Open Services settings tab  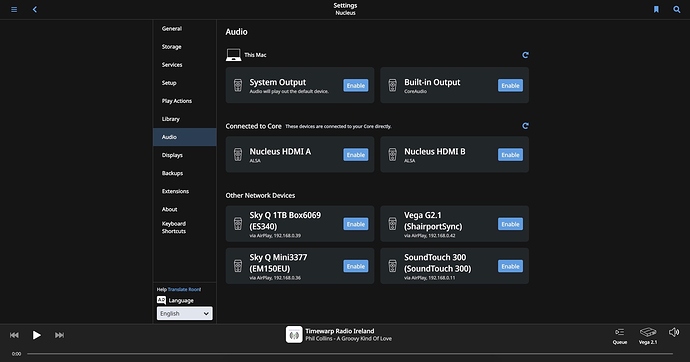pyautogui.click(x=184, y=65)
